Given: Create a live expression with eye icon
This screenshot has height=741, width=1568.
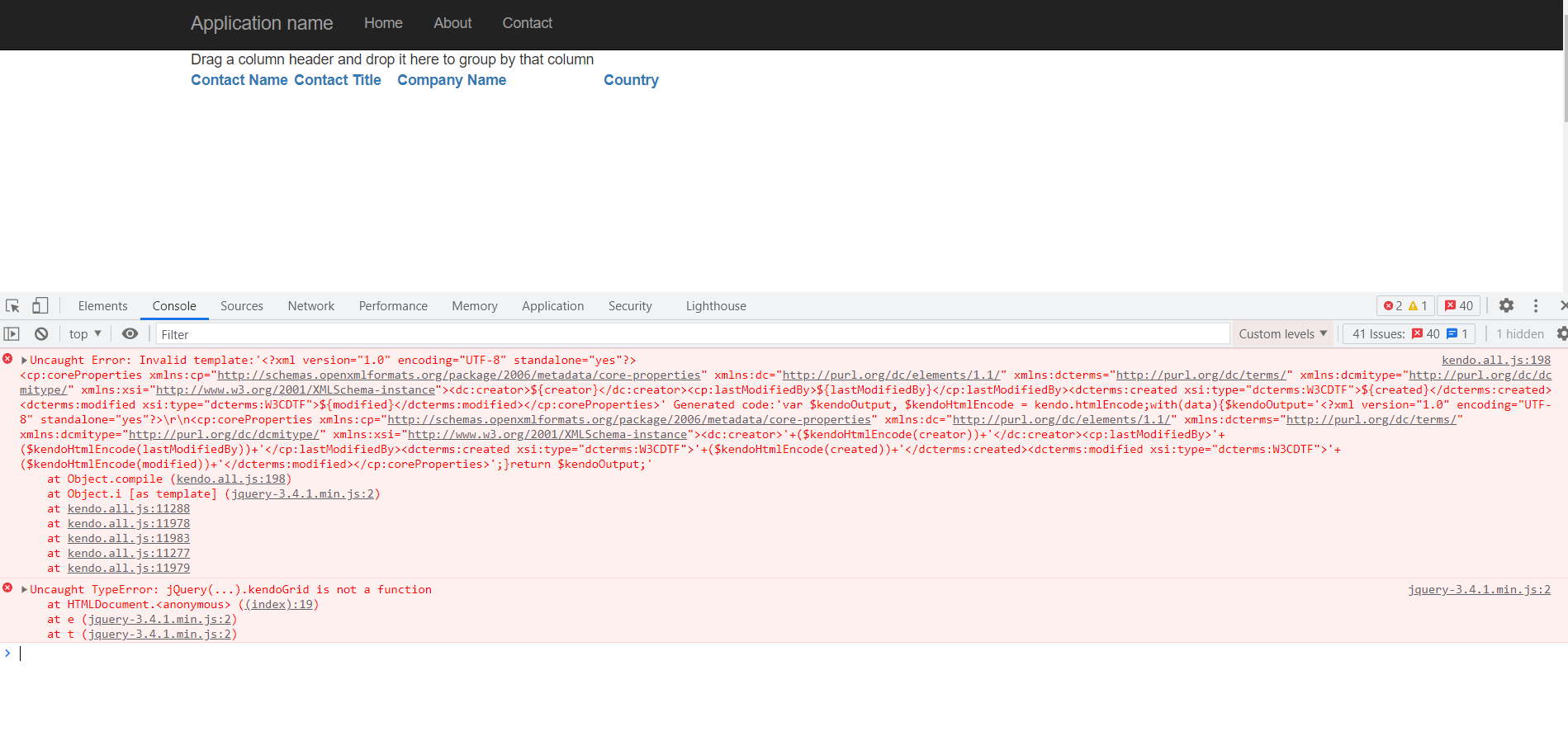Looking at the screenshot, I should click(130, 334).
